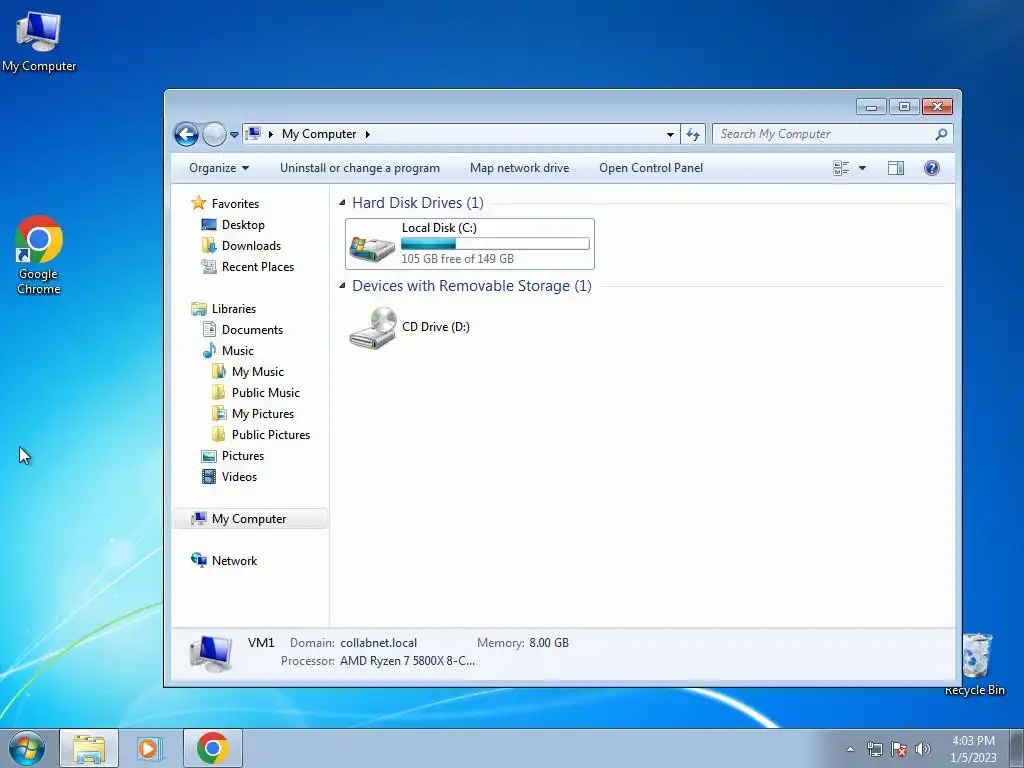Click the Refresh button beside address bar
The width and height of the screenshot is (1024, 768).
[693, 135]
